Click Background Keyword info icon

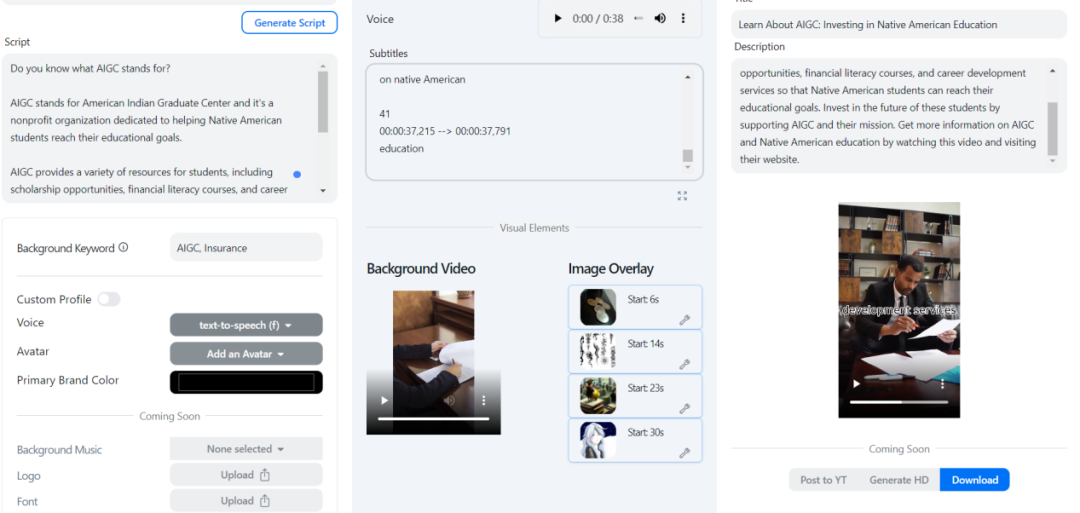(x=123, y=247)
